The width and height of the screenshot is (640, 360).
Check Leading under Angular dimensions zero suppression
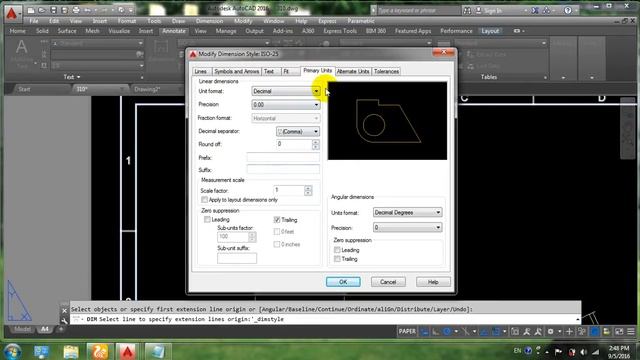pos(337,250)
